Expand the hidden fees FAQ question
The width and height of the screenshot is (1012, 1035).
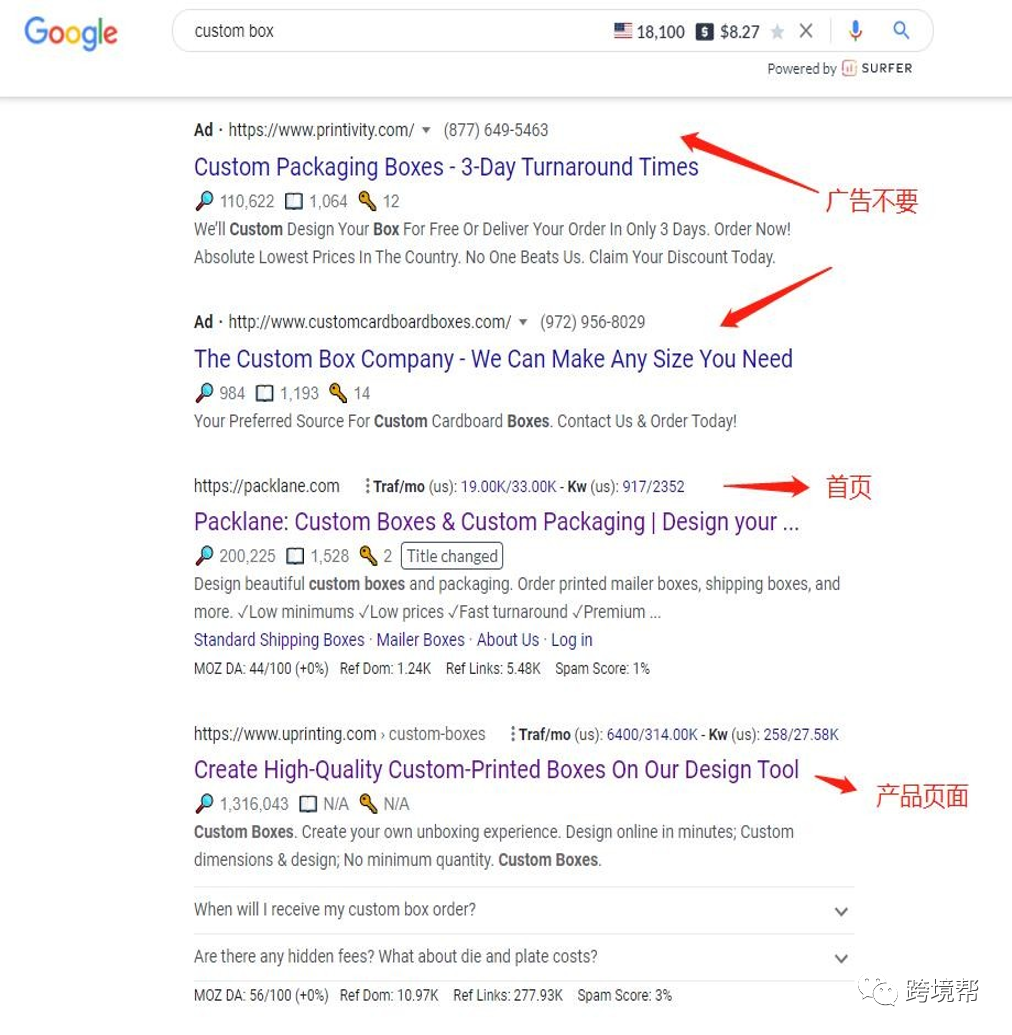pyautogui.click(x=523, y=957)
